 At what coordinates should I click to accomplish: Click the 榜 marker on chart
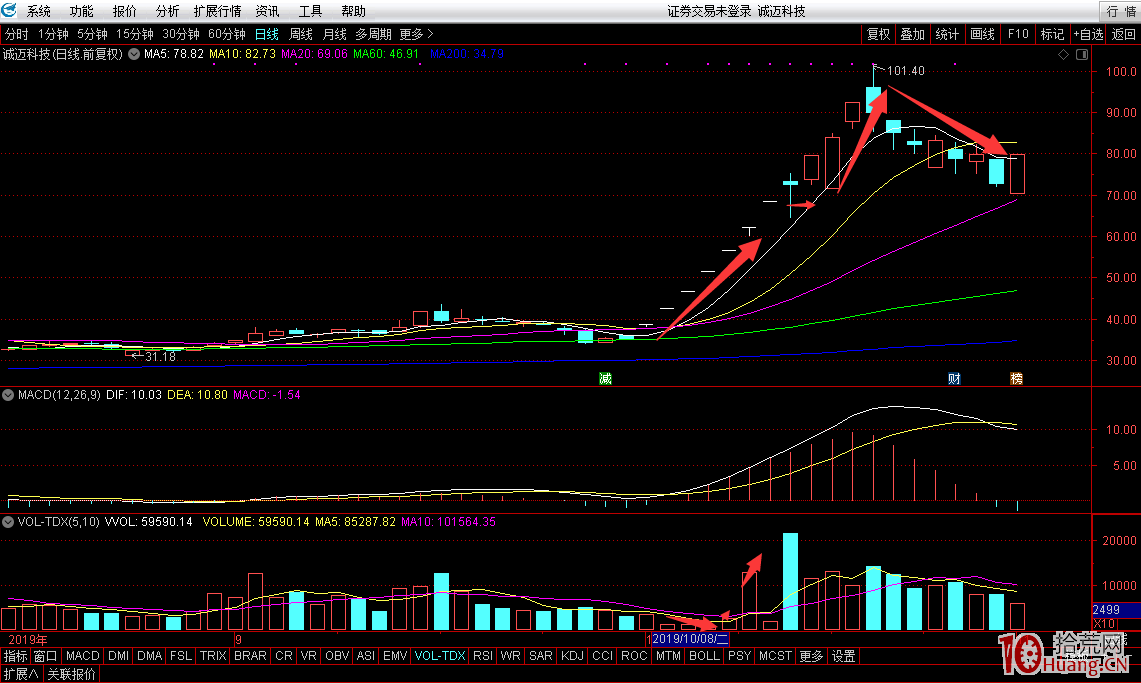coord(1017,378)
